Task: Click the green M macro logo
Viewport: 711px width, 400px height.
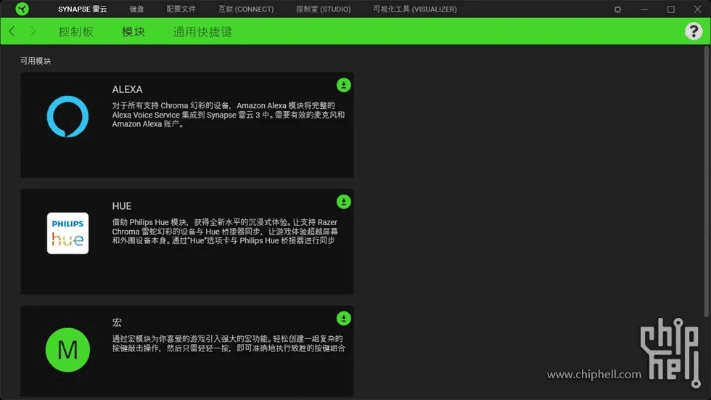Action: point(67,349)
